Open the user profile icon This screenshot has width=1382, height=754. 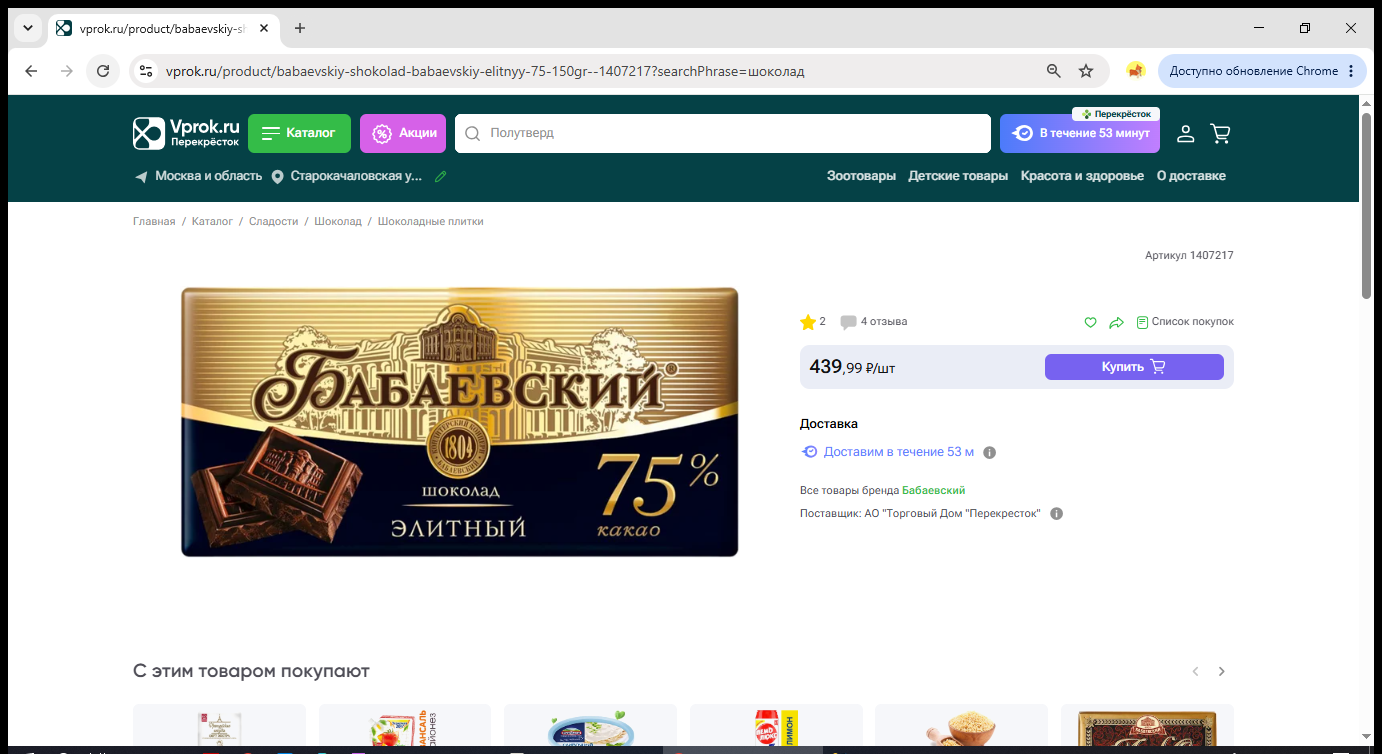coord(1185,133)
